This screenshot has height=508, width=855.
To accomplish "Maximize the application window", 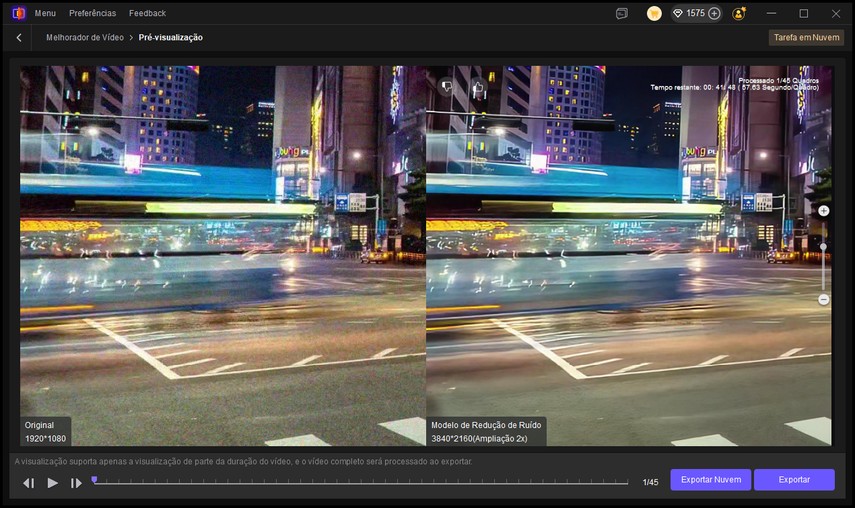I will coord(804,14).
